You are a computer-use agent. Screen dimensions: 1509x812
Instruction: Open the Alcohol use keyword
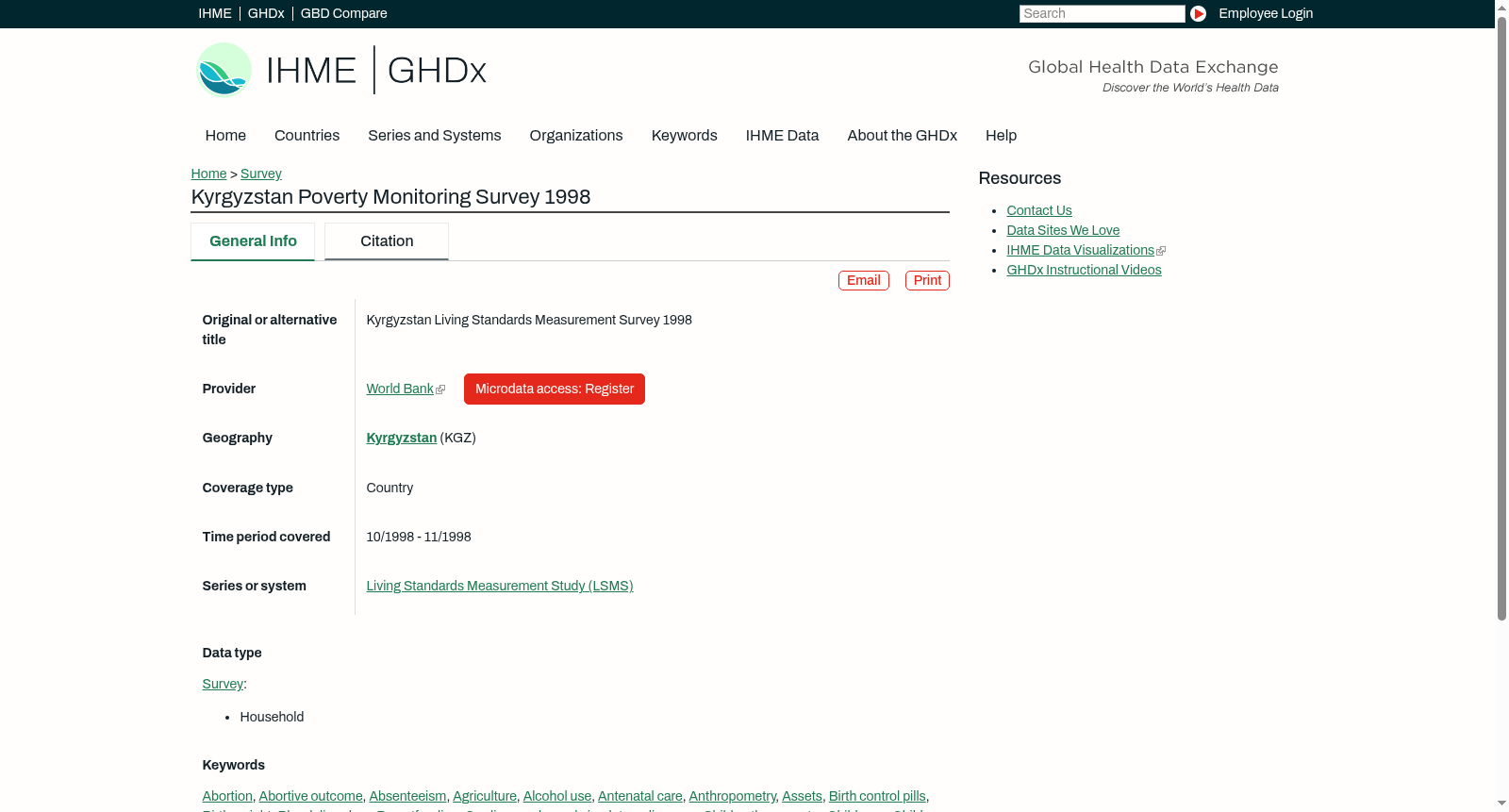pyautogui.click(x=557, y=796)
